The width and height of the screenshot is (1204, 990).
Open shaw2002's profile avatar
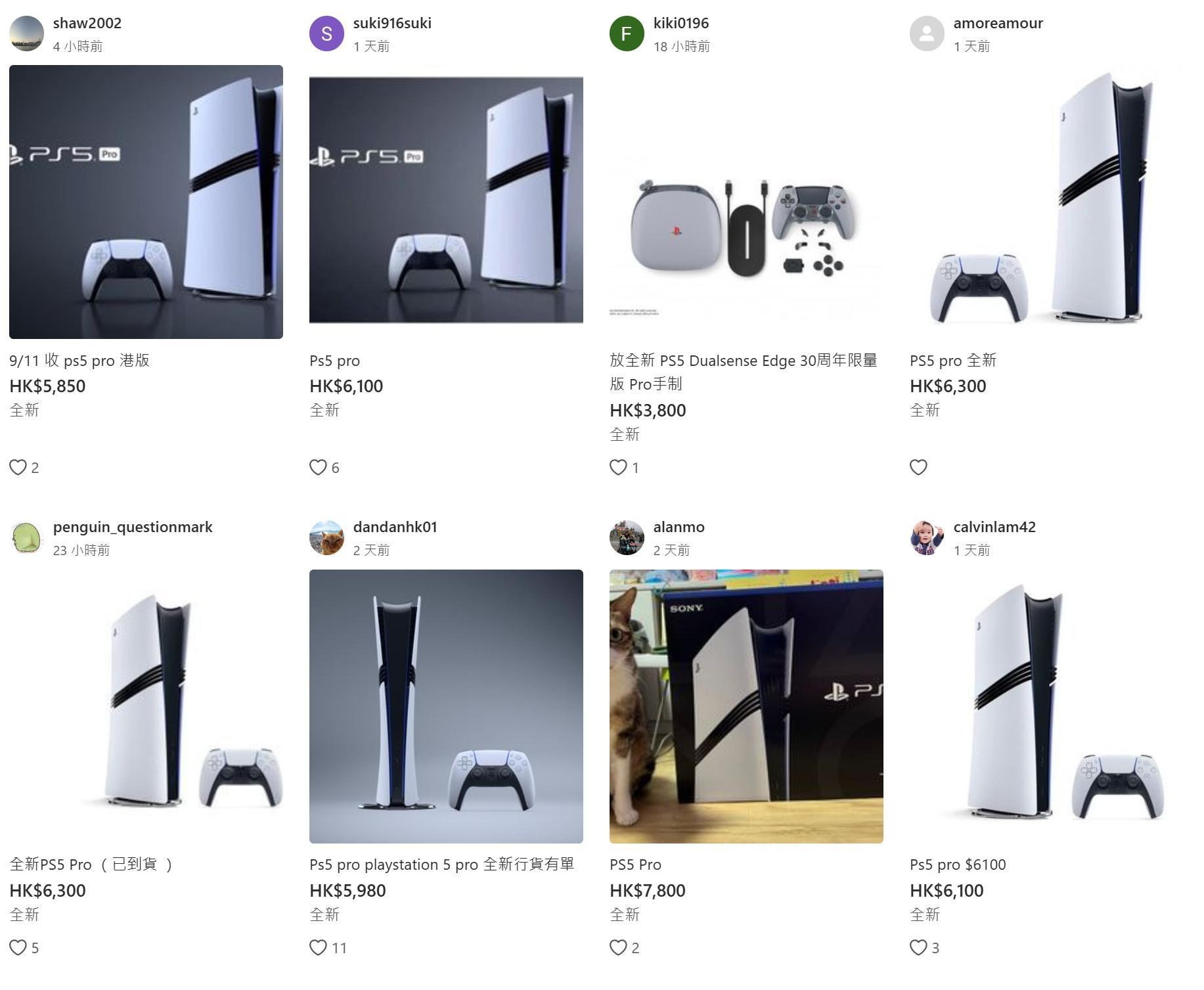click(26, 34)
